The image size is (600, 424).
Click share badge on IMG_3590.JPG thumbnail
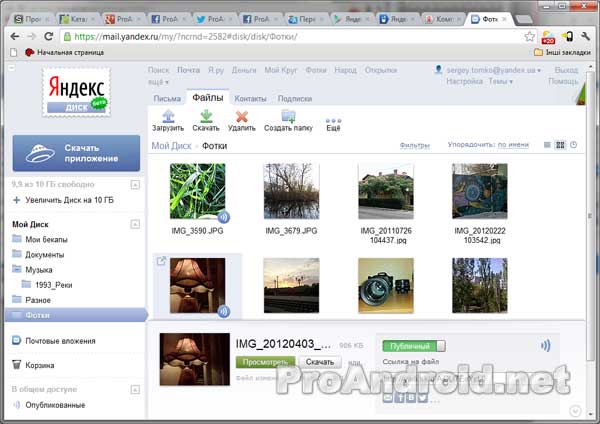224,217
